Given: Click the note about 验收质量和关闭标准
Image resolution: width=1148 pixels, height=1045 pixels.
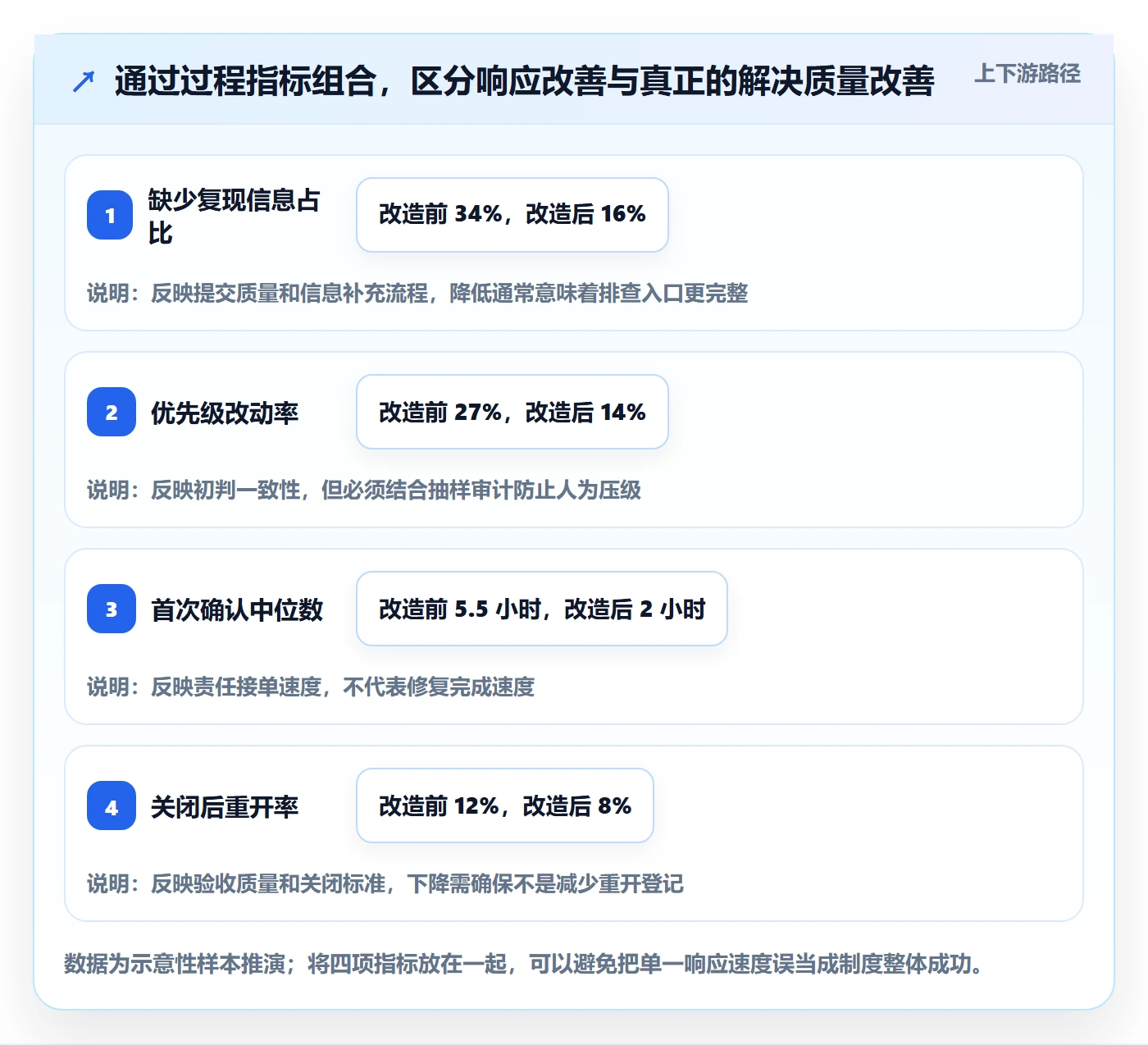Looking at the screenshot, I should pyautogui.click(x=385, y=883).
